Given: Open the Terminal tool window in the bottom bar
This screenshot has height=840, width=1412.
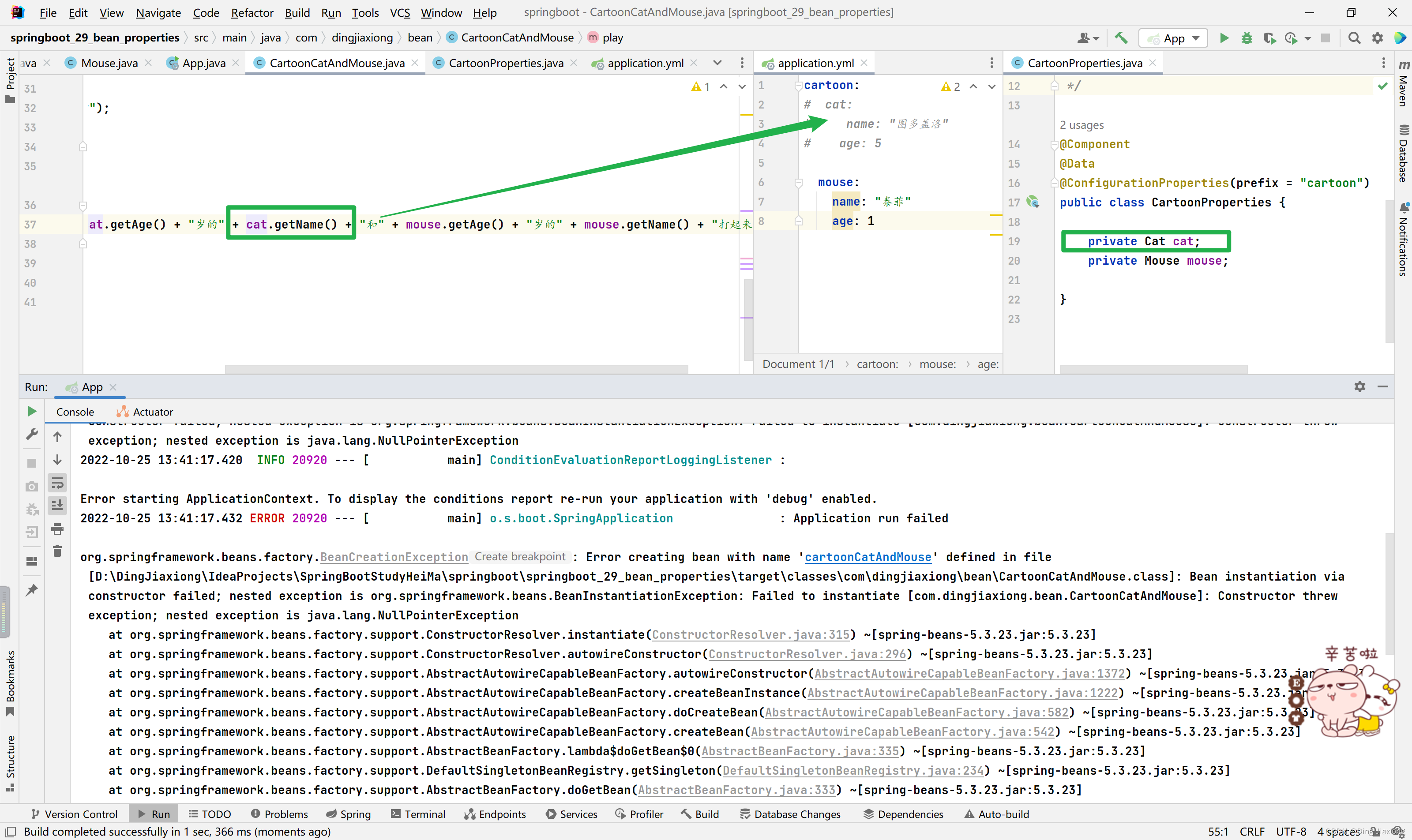Looking at the screenshot, I should coord(418,814).
